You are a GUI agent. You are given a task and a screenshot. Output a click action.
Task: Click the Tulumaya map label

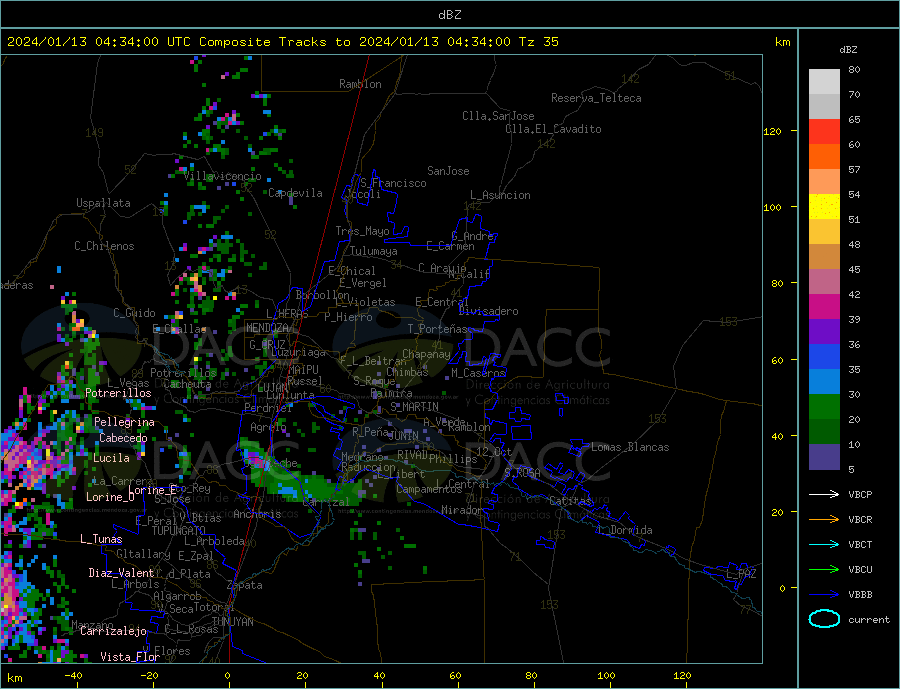click(x=374, y=251)
